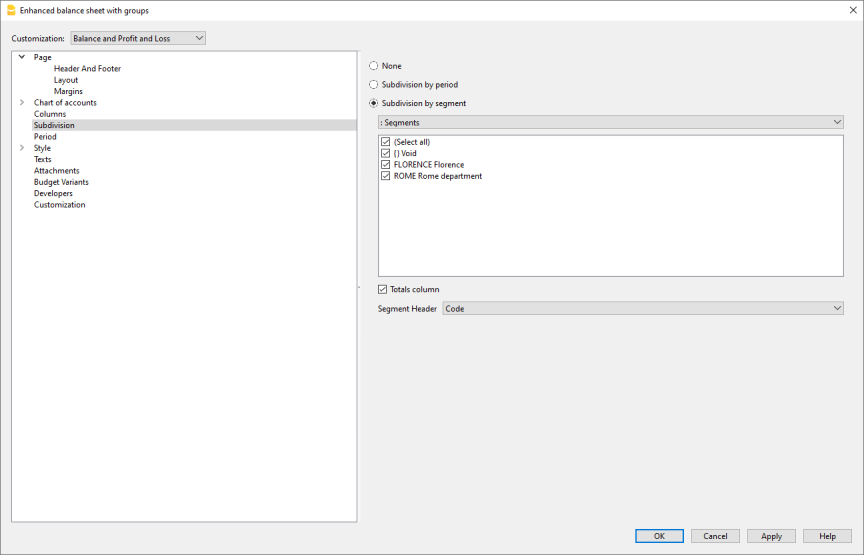Open the Segments dropdown list
864x555 pixels.
[610, 122]
